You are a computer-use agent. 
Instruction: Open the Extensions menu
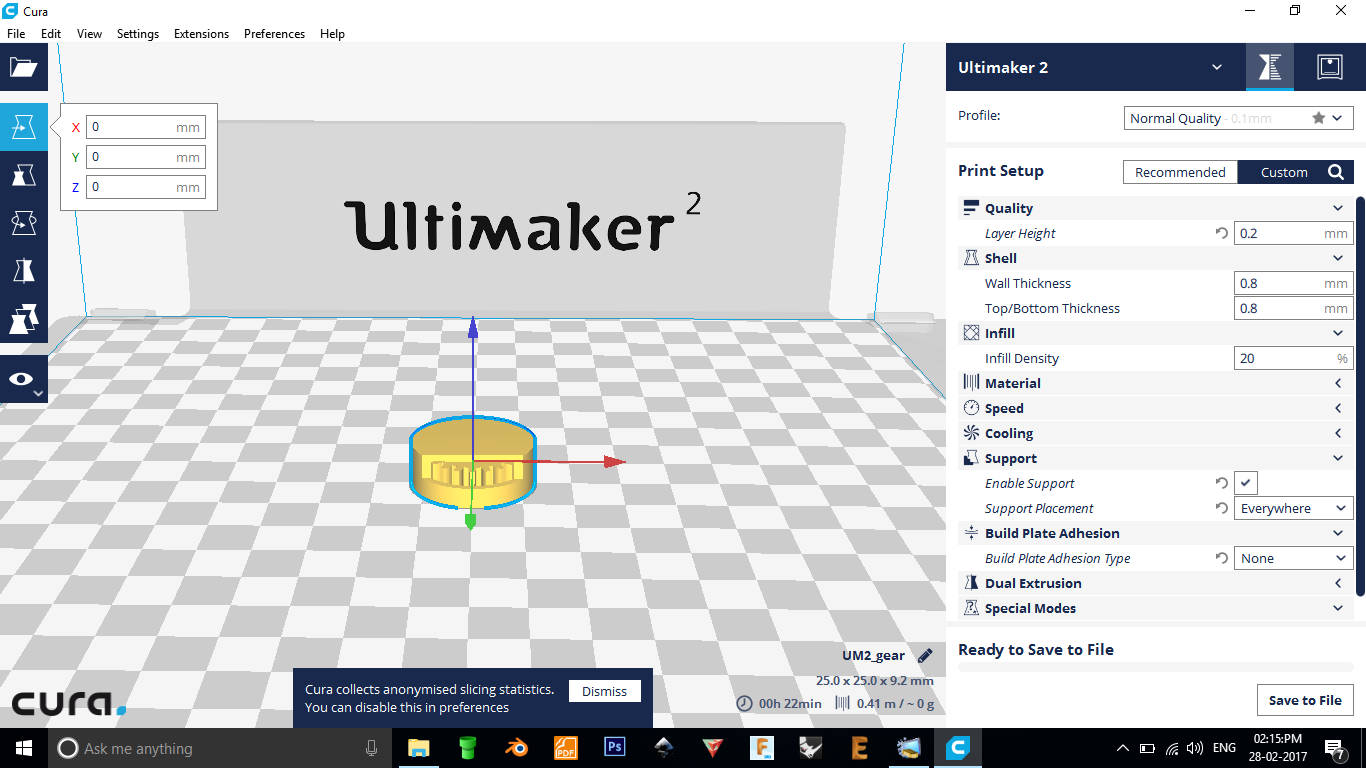point(201,33)
